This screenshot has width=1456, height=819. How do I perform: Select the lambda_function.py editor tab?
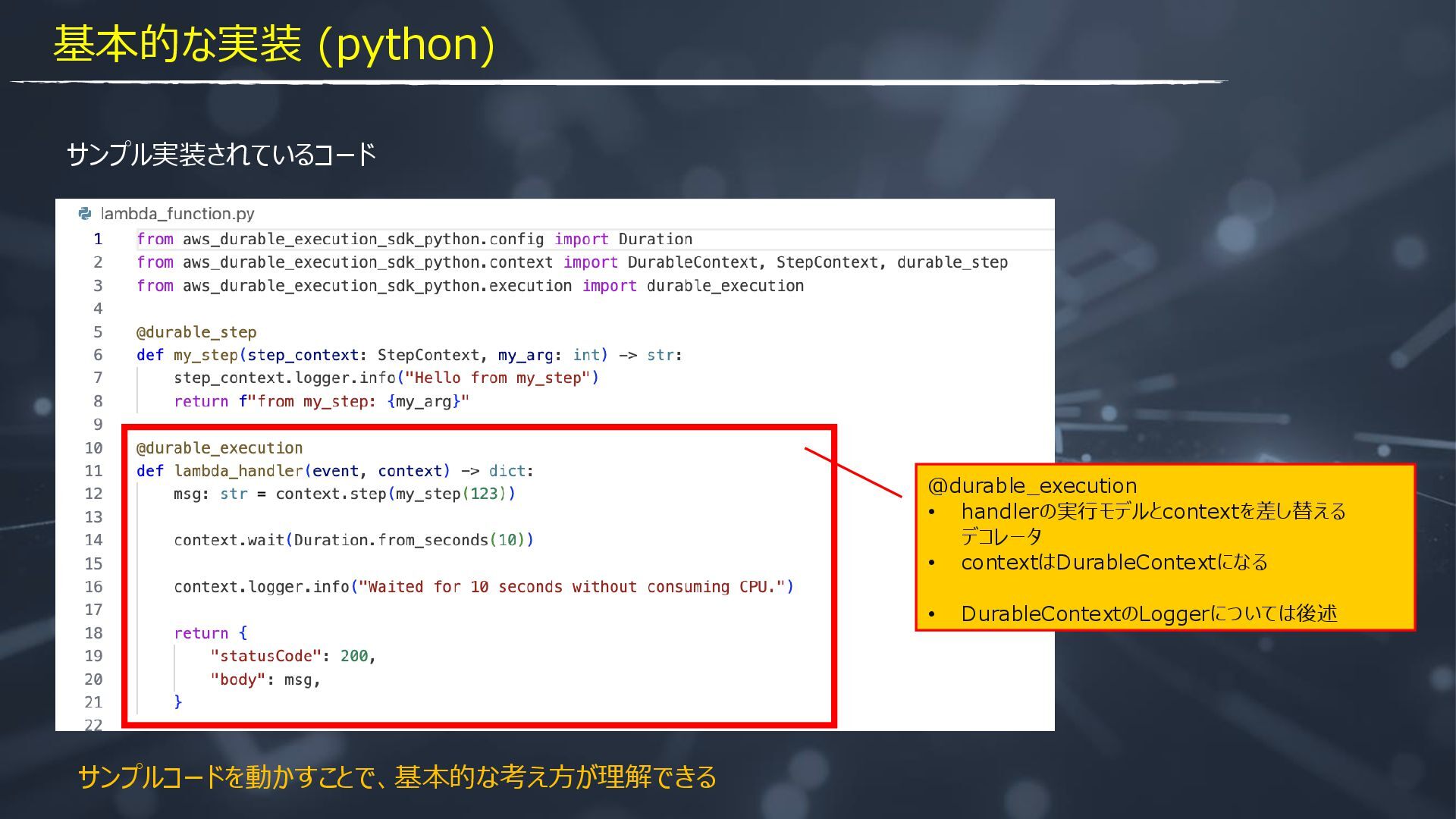(177, 214)
